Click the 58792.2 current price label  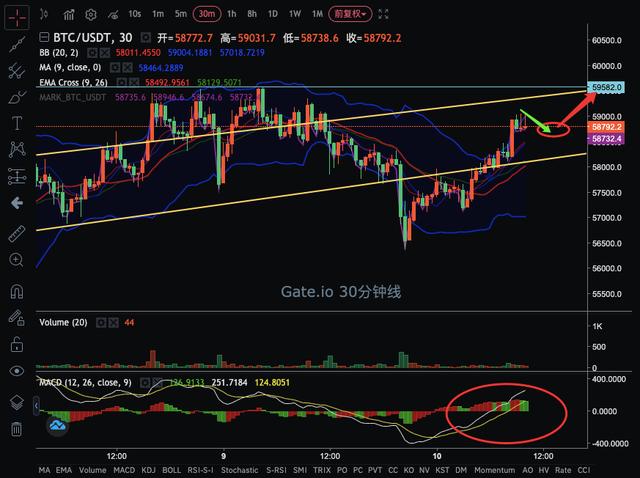click(x=606, y=127)
